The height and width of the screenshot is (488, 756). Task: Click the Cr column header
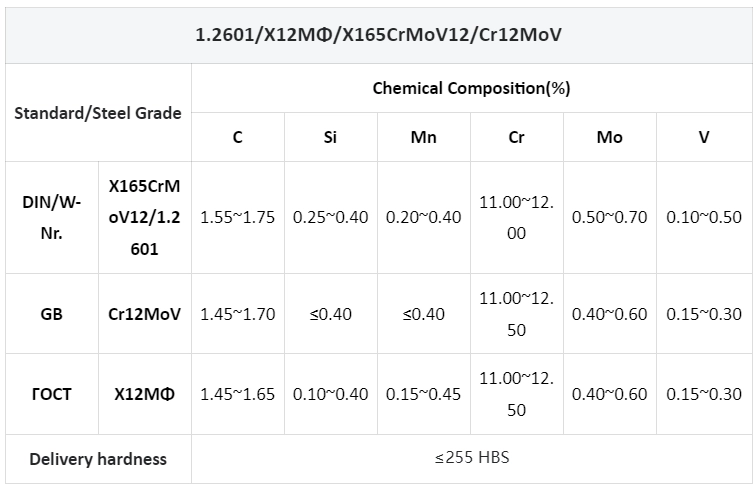tap(516, 137)
